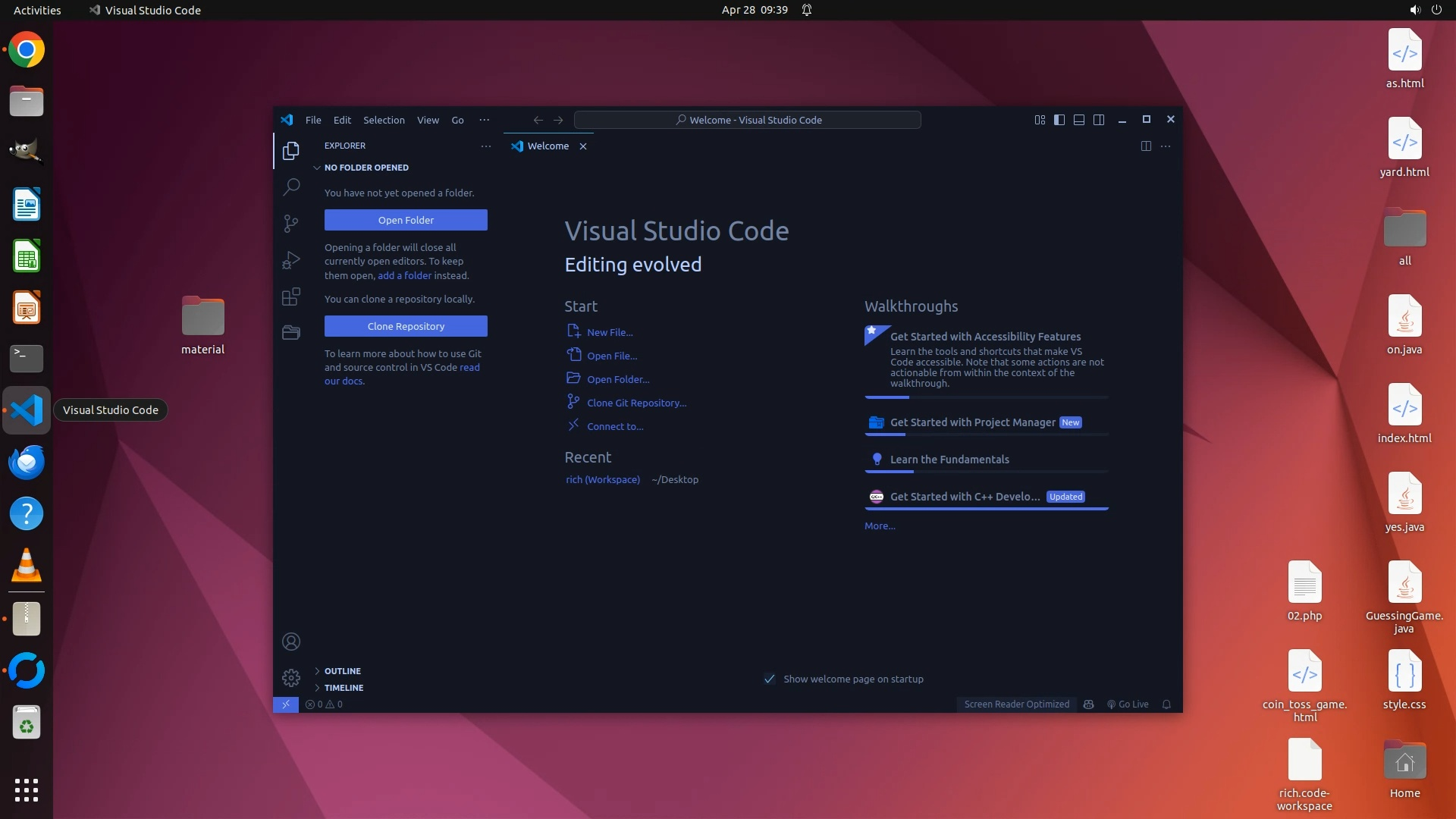Expand the Timeline section
Screen dimensions: 1456x819
[x=344, y=688]
